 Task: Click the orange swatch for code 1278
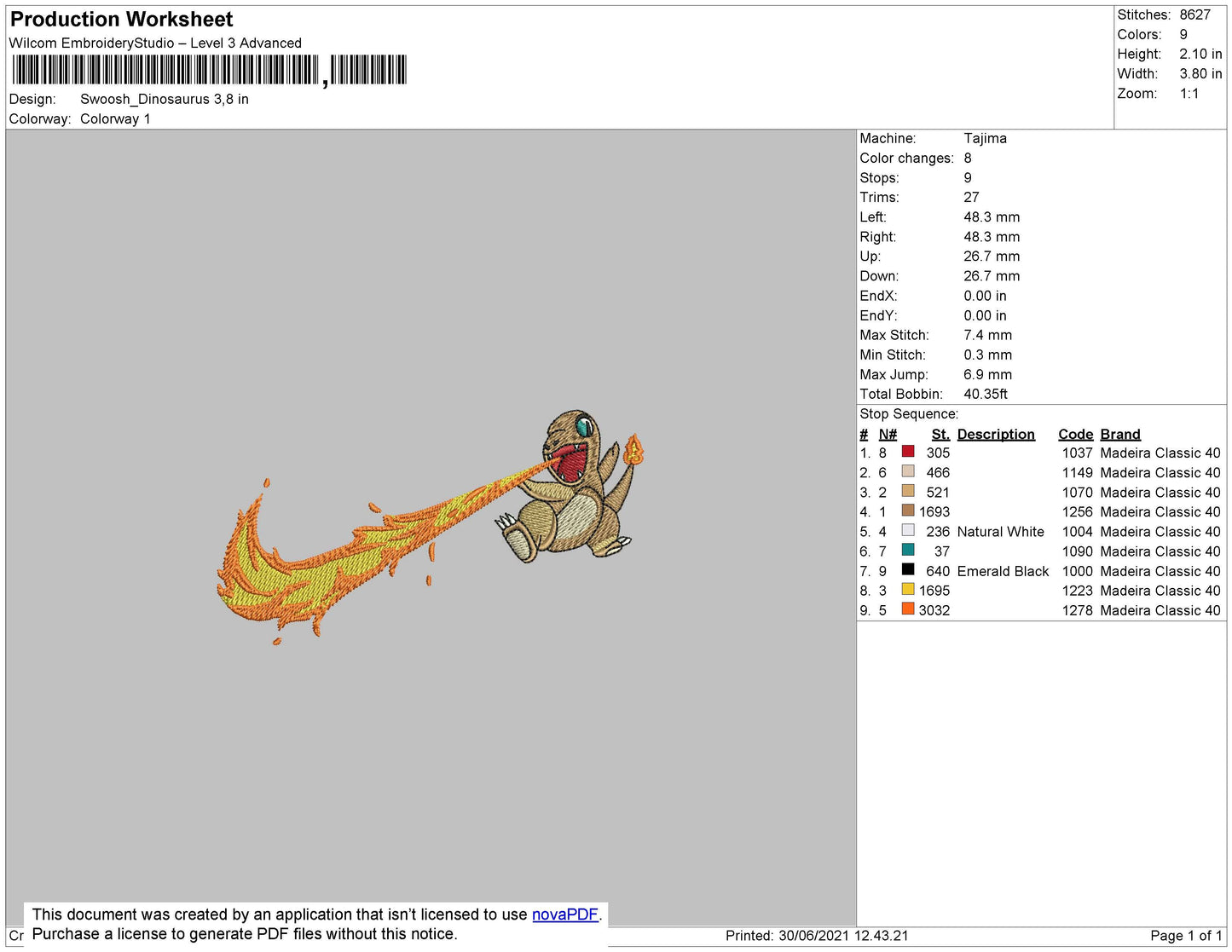[x=908, y=609]
